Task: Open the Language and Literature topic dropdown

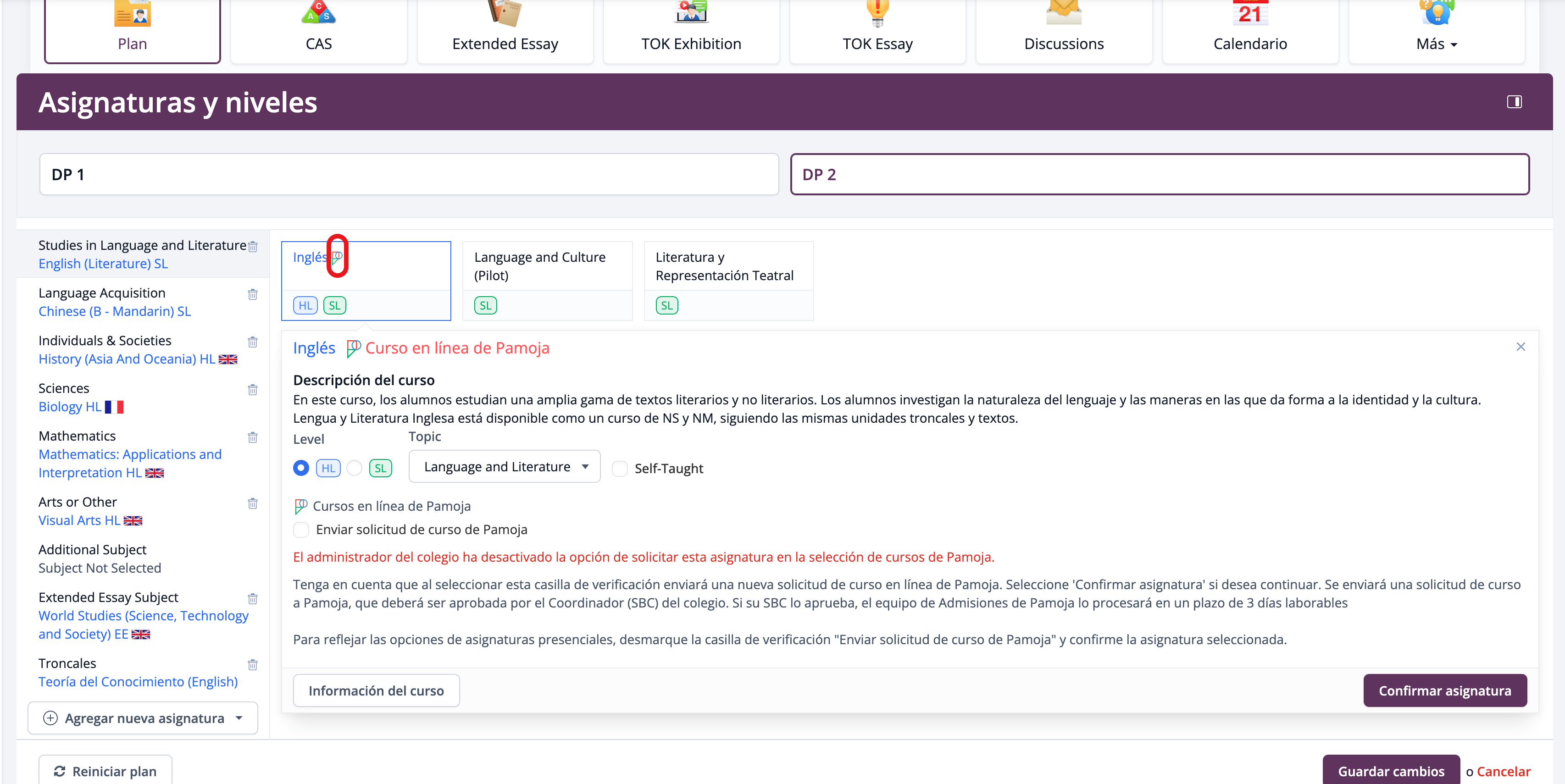Action: click(504, 466)
